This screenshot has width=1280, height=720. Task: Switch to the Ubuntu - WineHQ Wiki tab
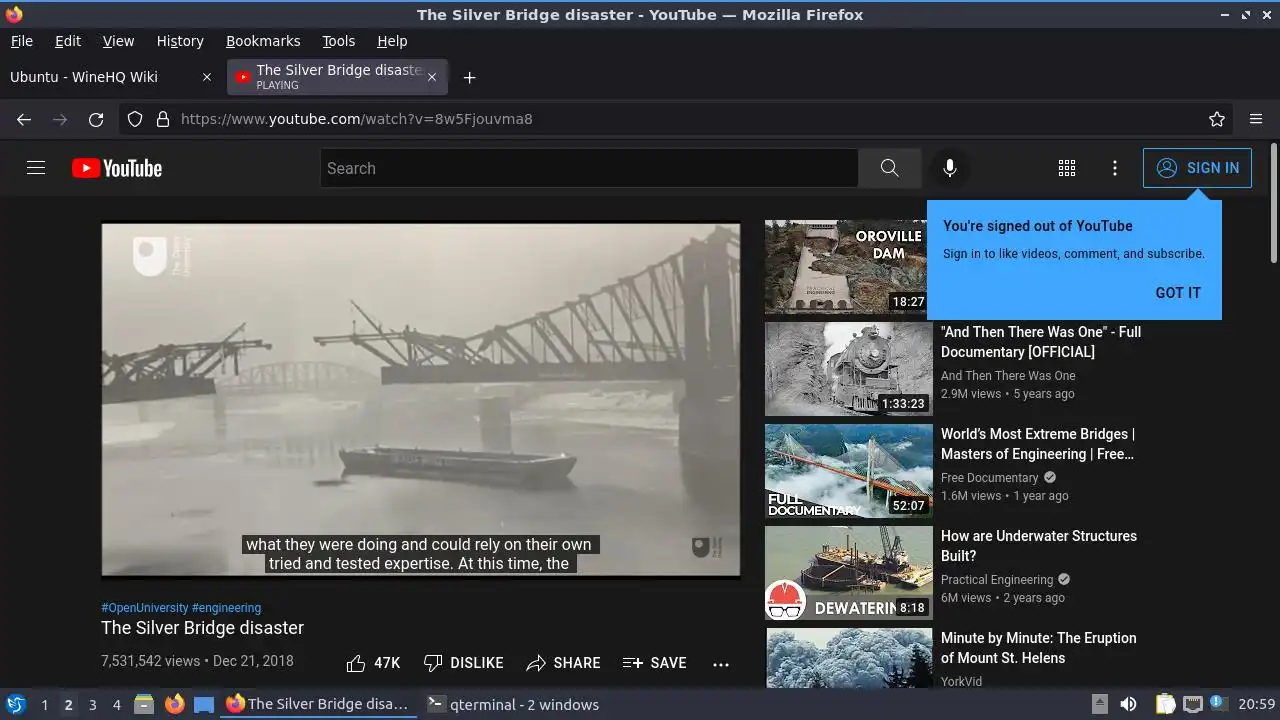tap(112, 77)
